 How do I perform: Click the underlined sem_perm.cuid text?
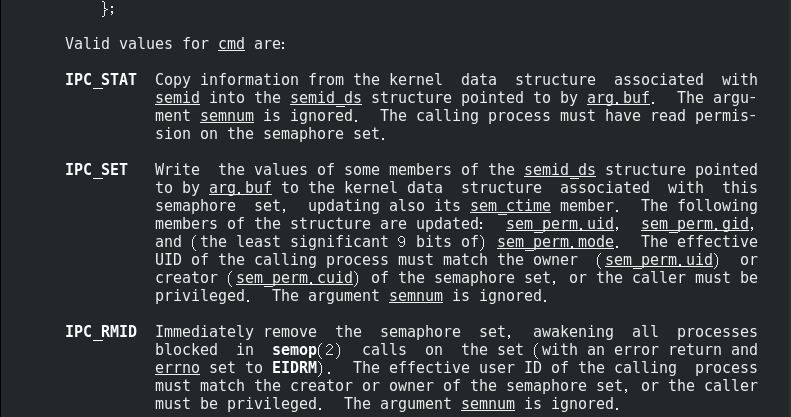[294, 278]
